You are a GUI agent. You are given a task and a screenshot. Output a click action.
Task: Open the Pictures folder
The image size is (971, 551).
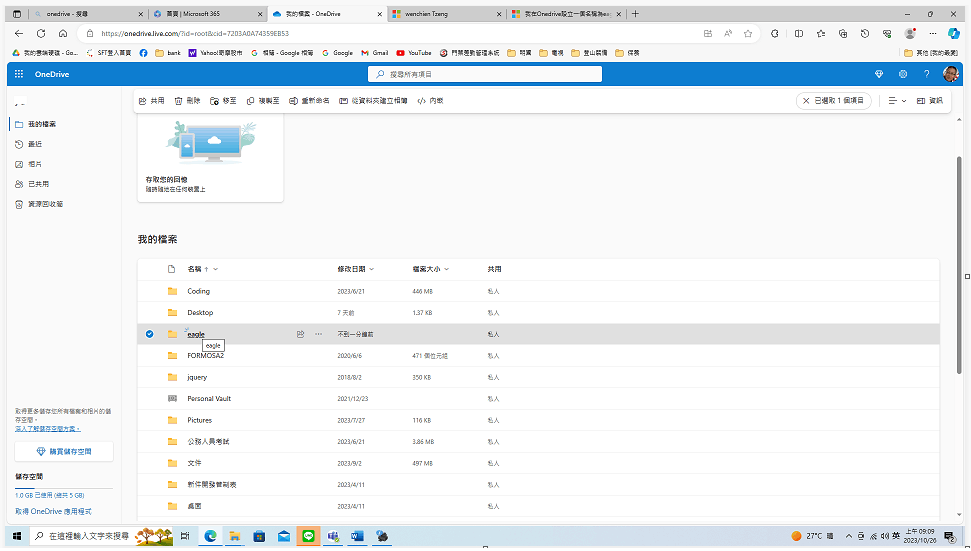tap(199, 420)
